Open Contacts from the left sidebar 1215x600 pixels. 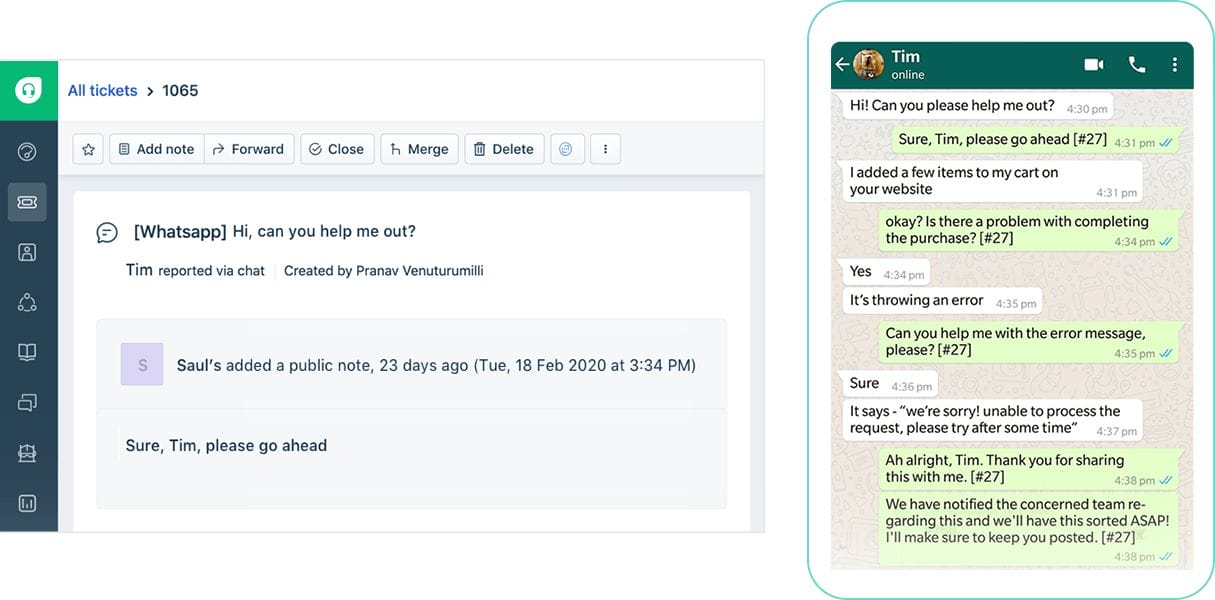[x=28, y=251]
